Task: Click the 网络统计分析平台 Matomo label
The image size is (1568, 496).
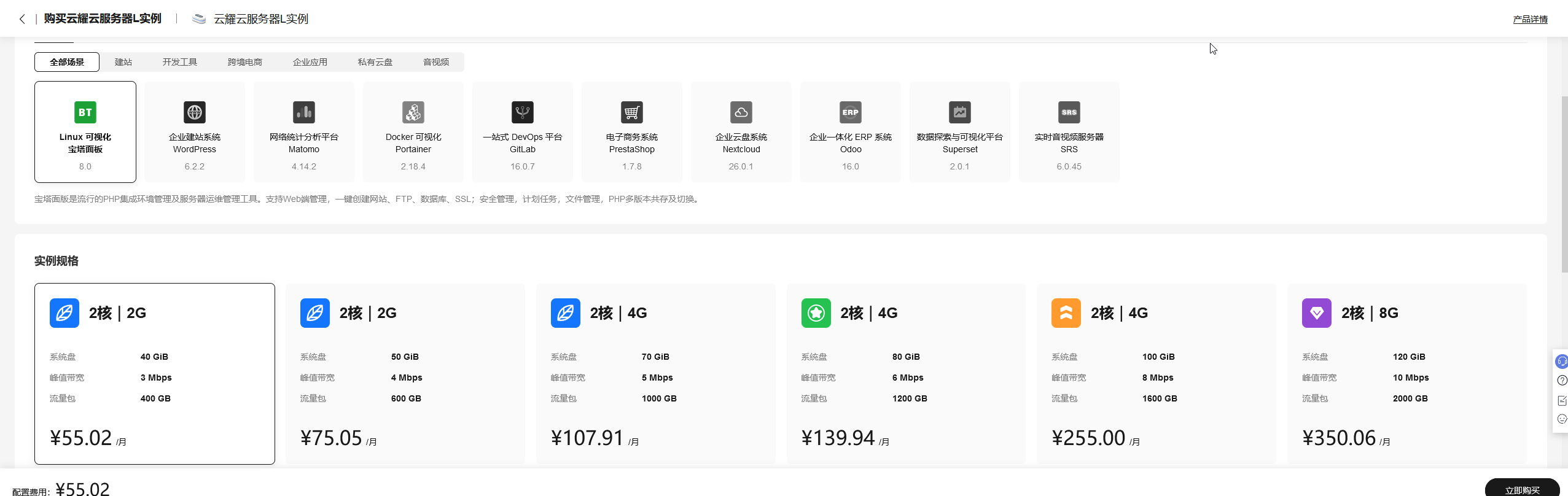Action: pos(304,143)
